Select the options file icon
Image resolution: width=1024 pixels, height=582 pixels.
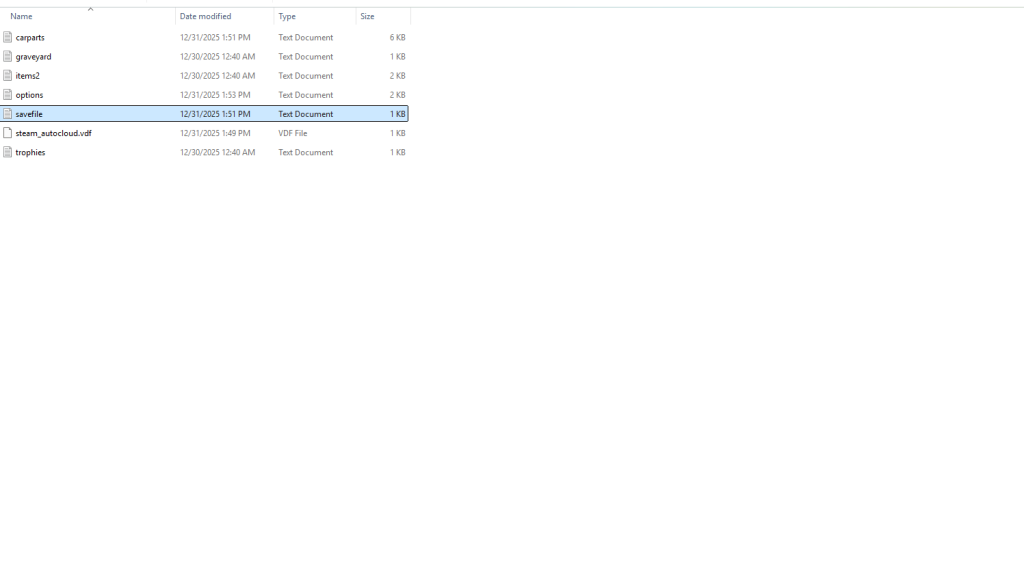(x=8, y=95)
